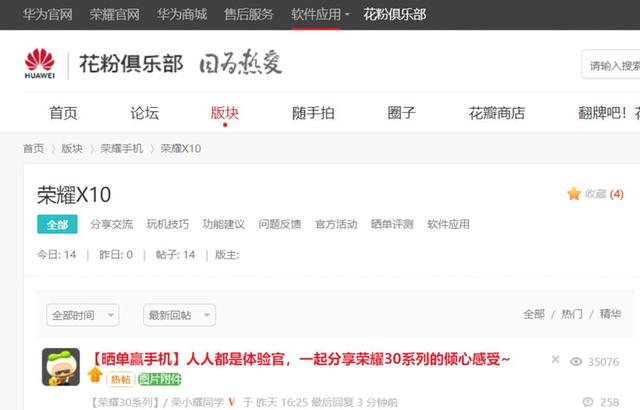Screen dimensions: 640x410
Task: Show 全部 posts in the right filter
Action: tap(534, 314)
